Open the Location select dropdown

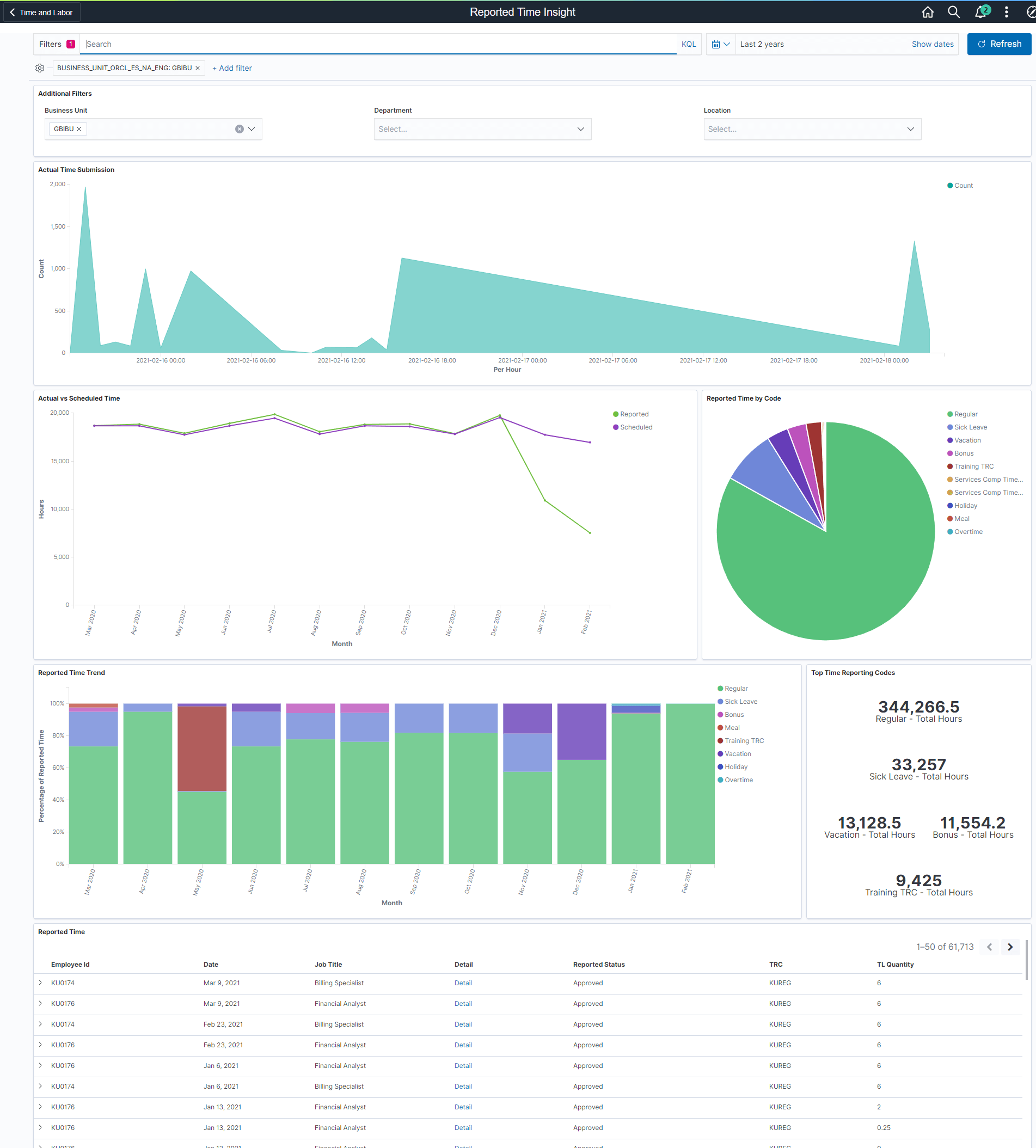811,128
